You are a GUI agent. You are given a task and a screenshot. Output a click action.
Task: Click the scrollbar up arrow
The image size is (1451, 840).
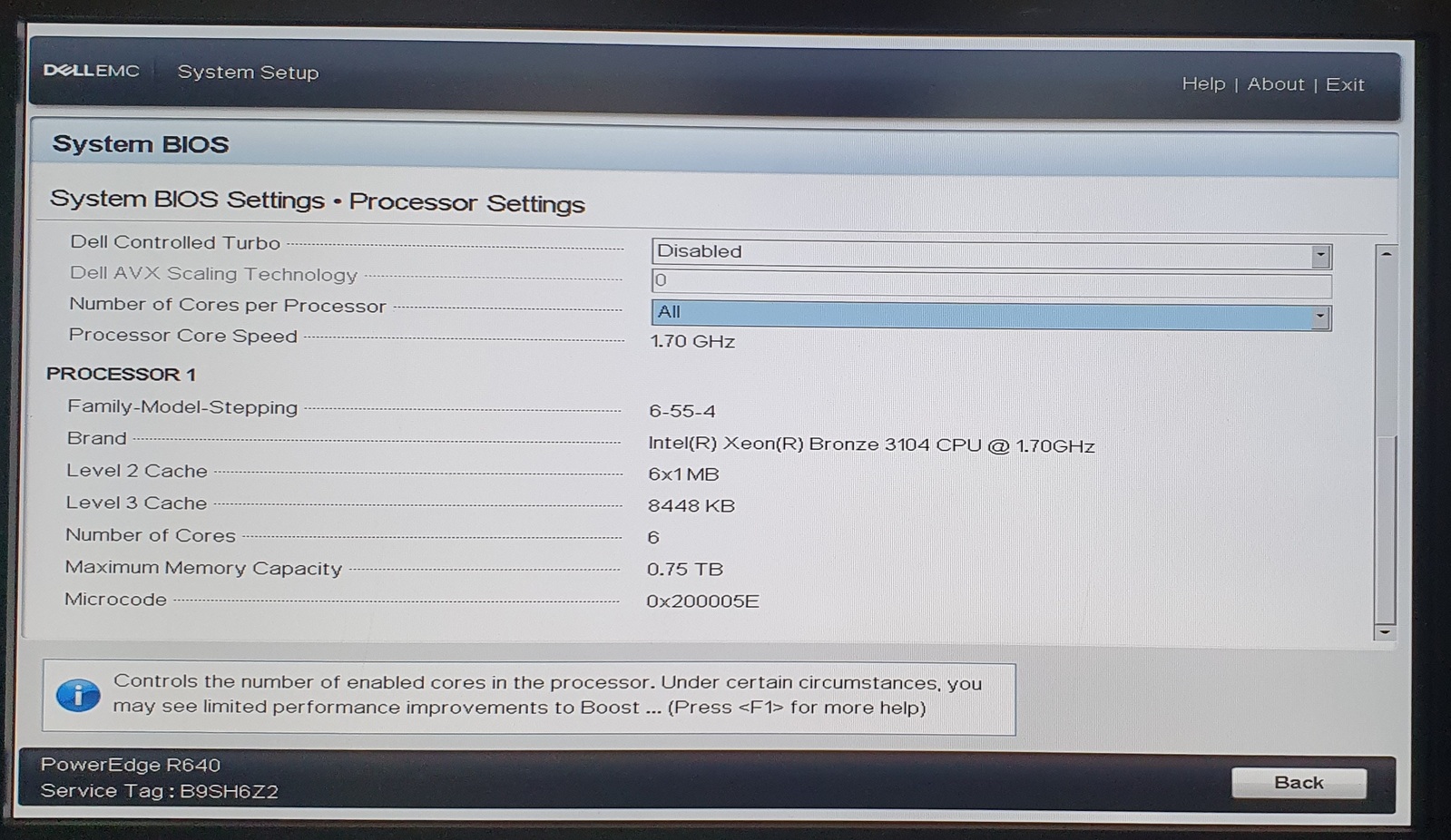point(1385,254)
